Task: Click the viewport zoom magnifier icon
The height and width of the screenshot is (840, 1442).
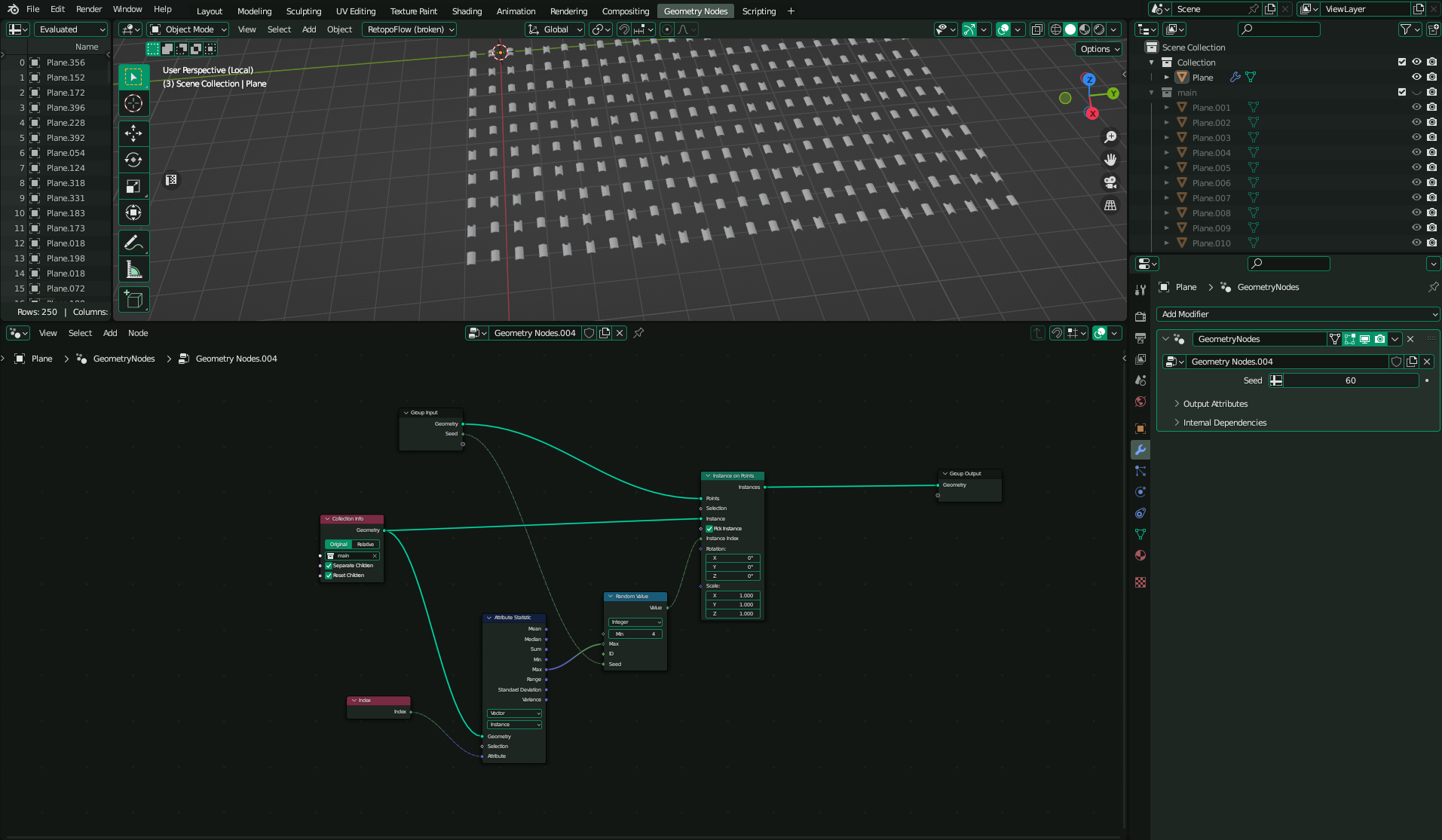Action: point(1110,137)
